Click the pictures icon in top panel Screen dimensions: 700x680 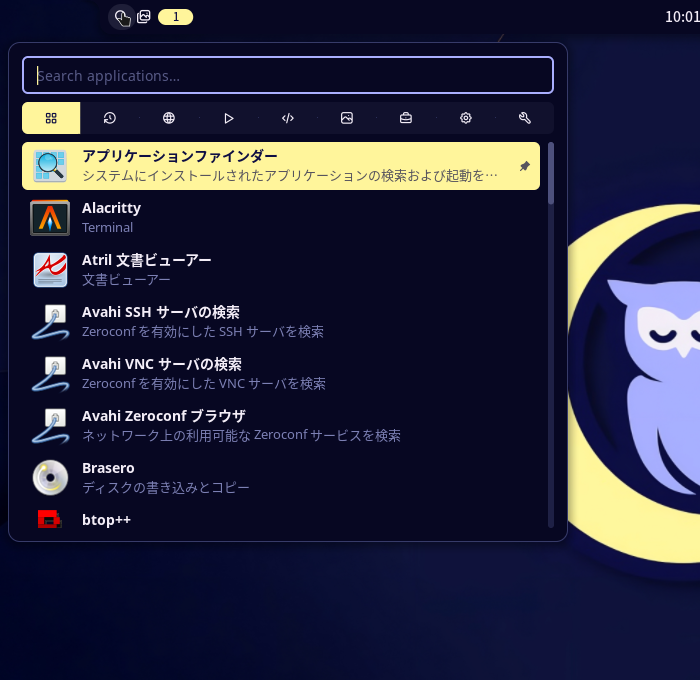[144, 17]
